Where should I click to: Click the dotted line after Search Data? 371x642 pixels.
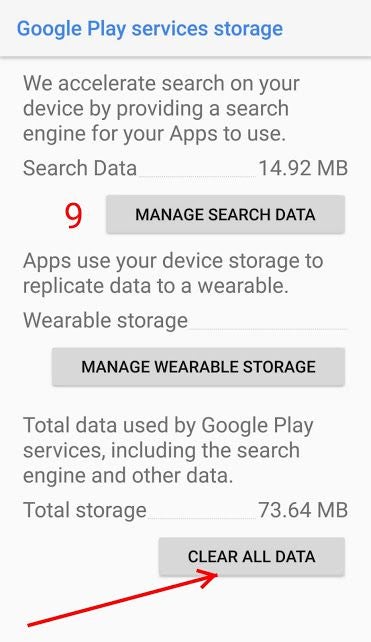197,176
